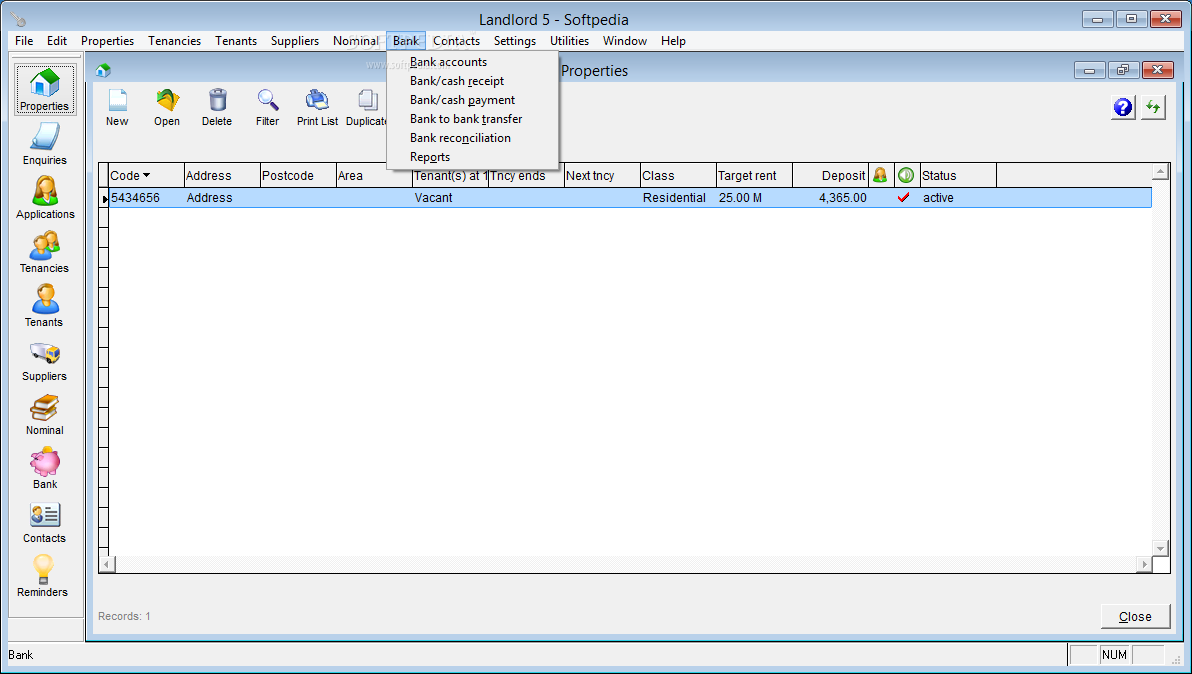Click the Deposit column header

(x=830, y=176)
